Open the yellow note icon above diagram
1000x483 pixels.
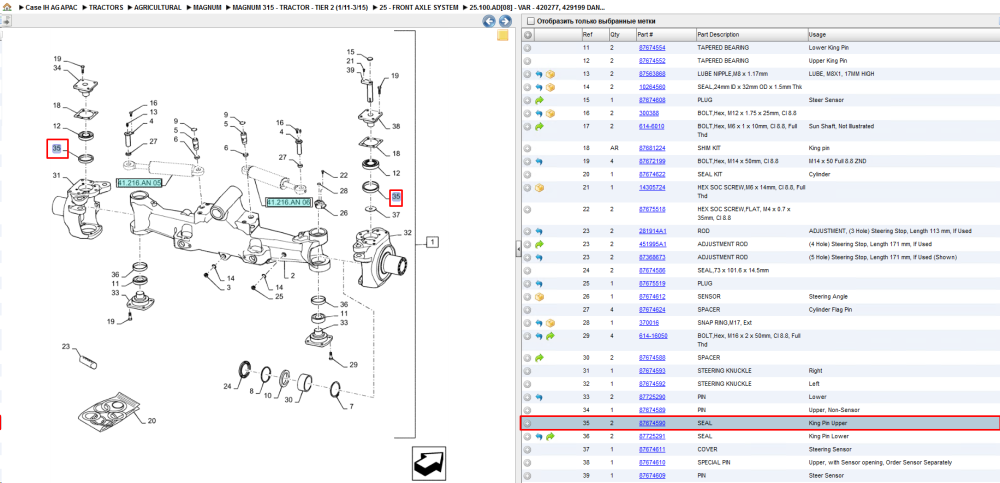click(x=503, y=36)
